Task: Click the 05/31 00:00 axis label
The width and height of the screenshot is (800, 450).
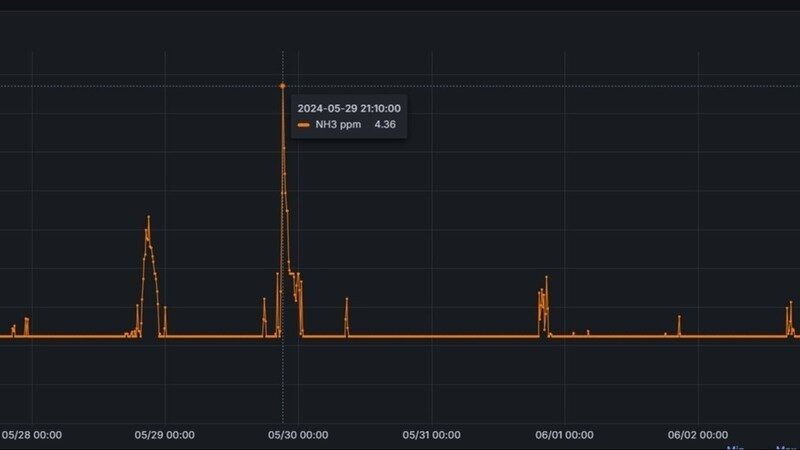Action: [431, 435]
